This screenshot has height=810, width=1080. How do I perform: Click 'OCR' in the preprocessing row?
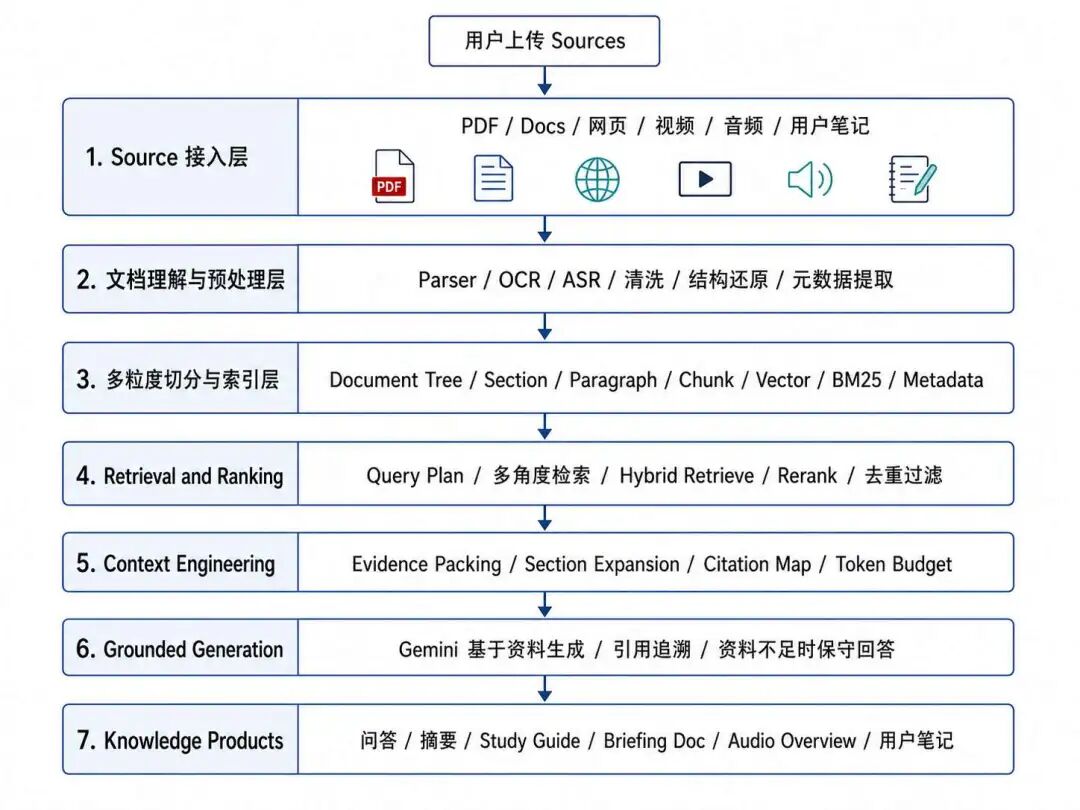[519, 280]
